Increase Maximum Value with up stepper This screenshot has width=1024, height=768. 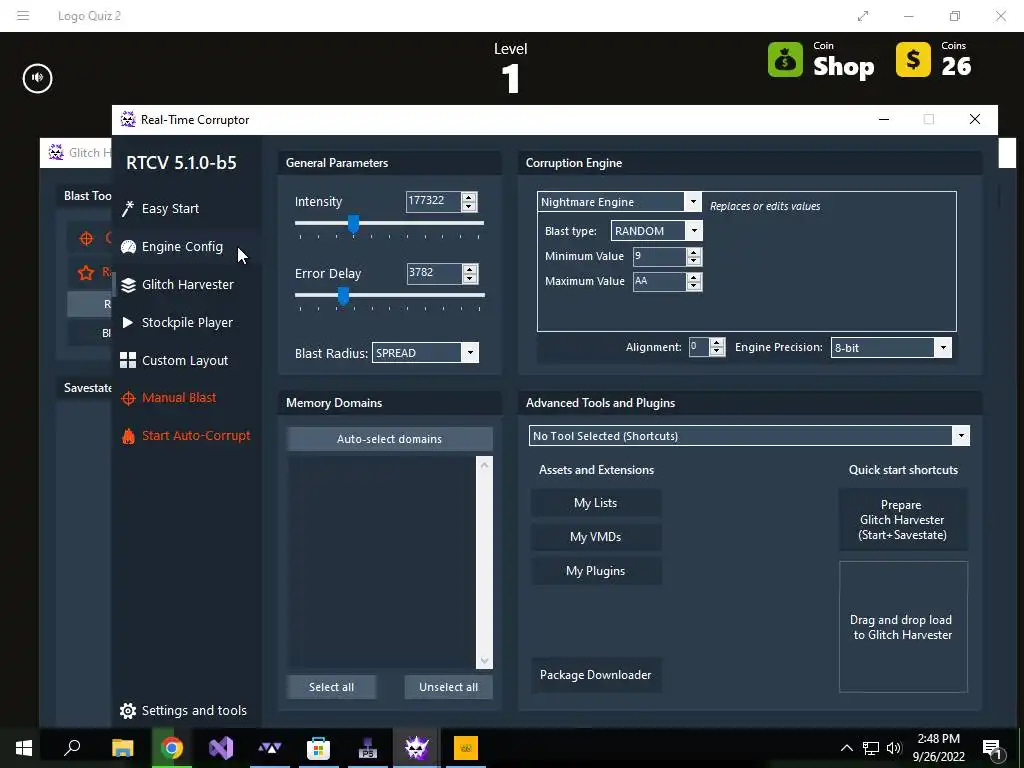694,277
